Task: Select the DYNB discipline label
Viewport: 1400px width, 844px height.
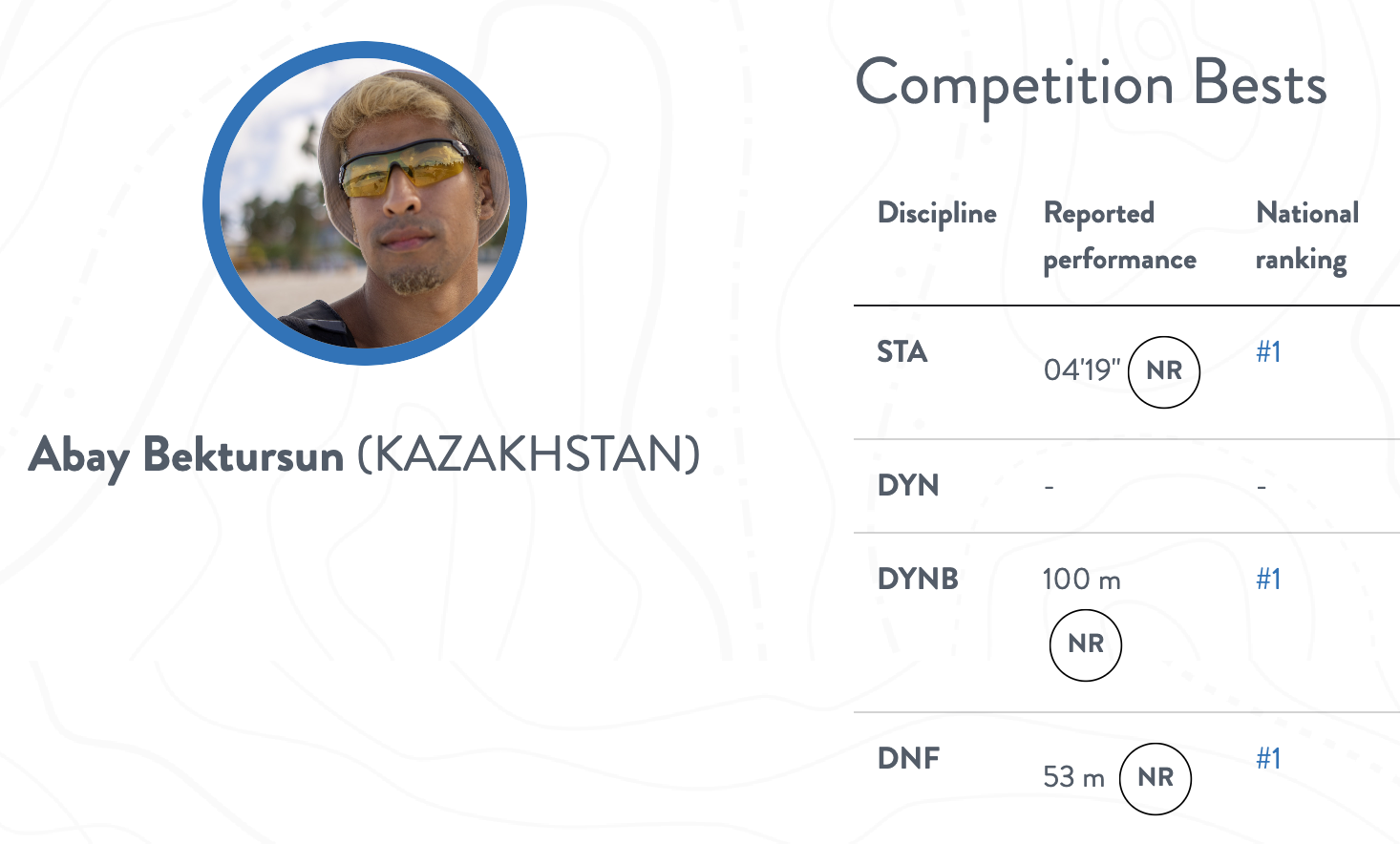Action: [918, 579]
